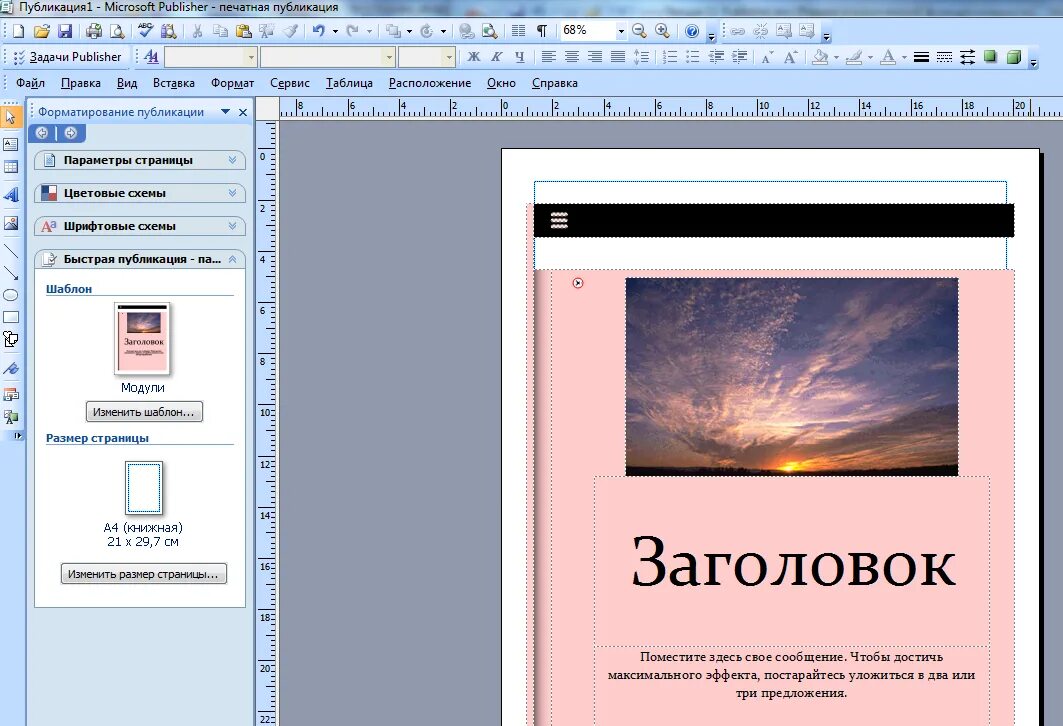This screenshot has height=726, width=1063.
Task: Toggle center text alignment
Action: [x=571, y=57]
